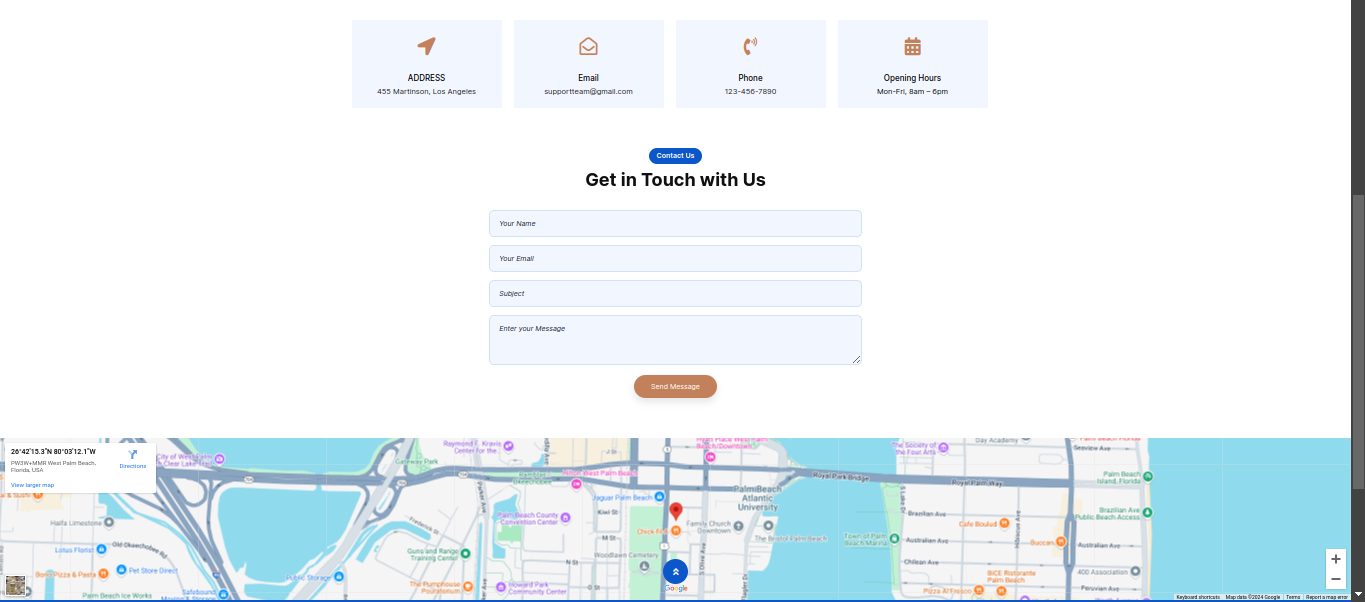Select Palm Beach County Convention Center marker
This screenshot has width=1365, height=602.
565,518
